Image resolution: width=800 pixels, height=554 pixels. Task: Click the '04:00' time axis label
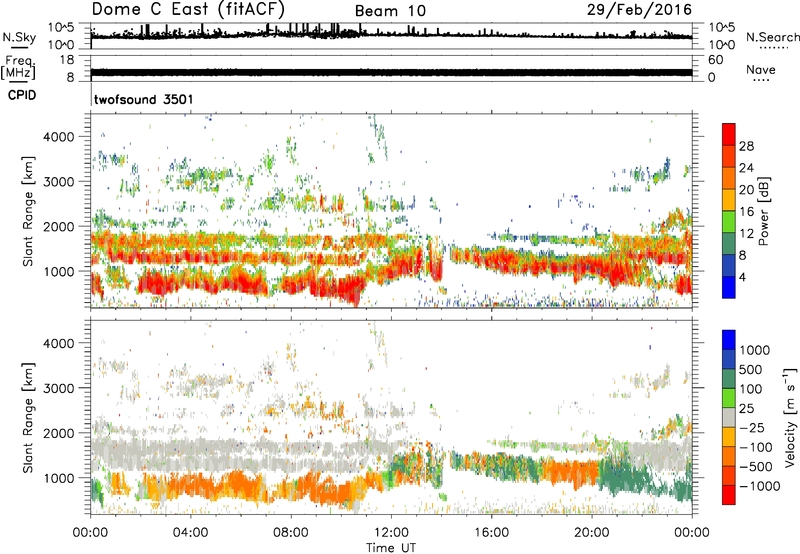coord(190,533)
